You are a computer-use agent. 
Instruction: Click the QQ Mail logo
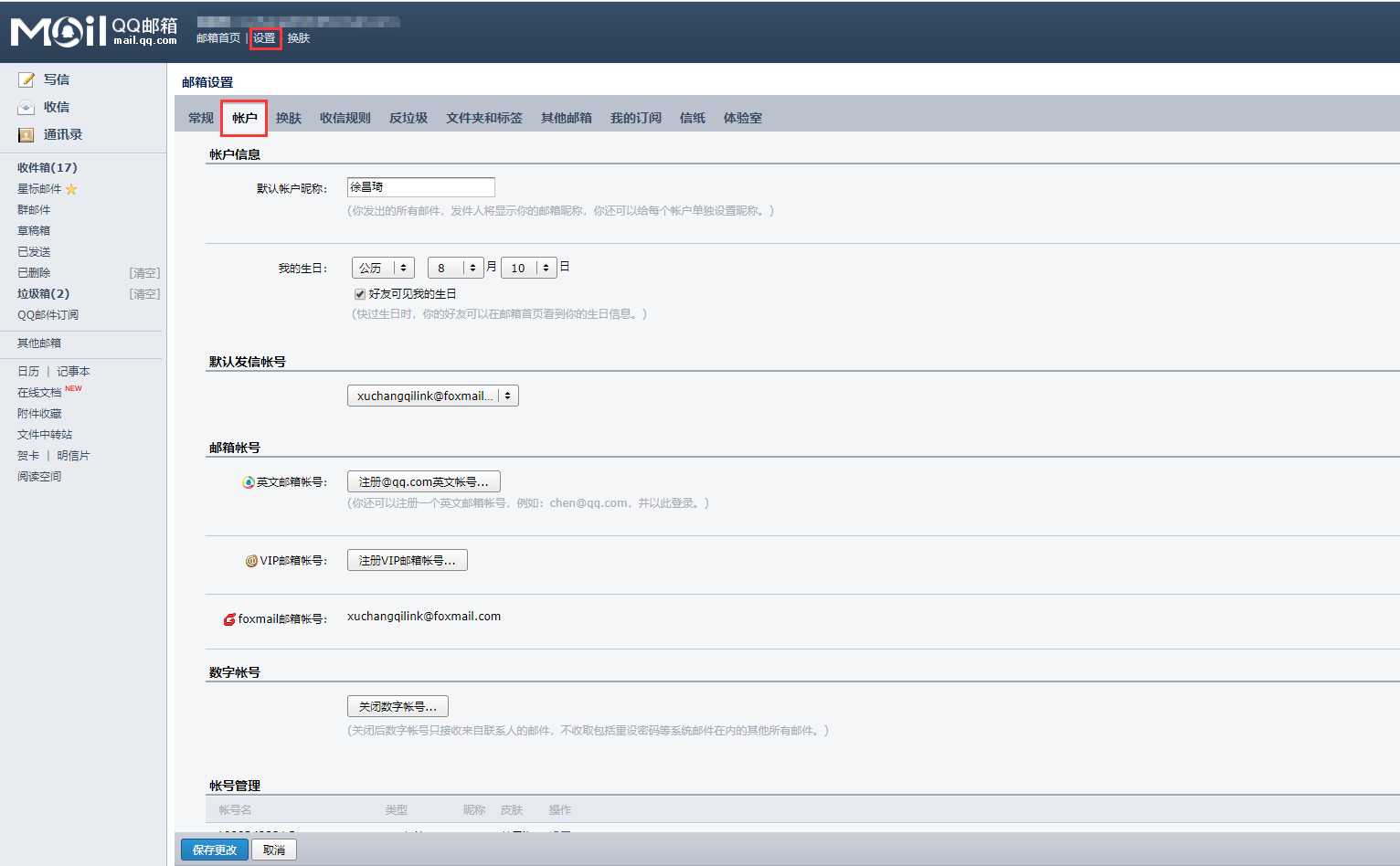tap(93, 31)
